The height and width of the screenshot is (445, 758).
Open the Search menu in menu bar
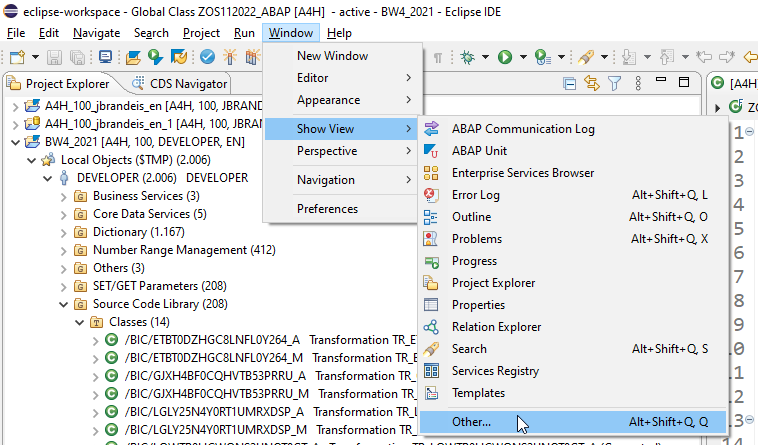[x=151, y=33]
